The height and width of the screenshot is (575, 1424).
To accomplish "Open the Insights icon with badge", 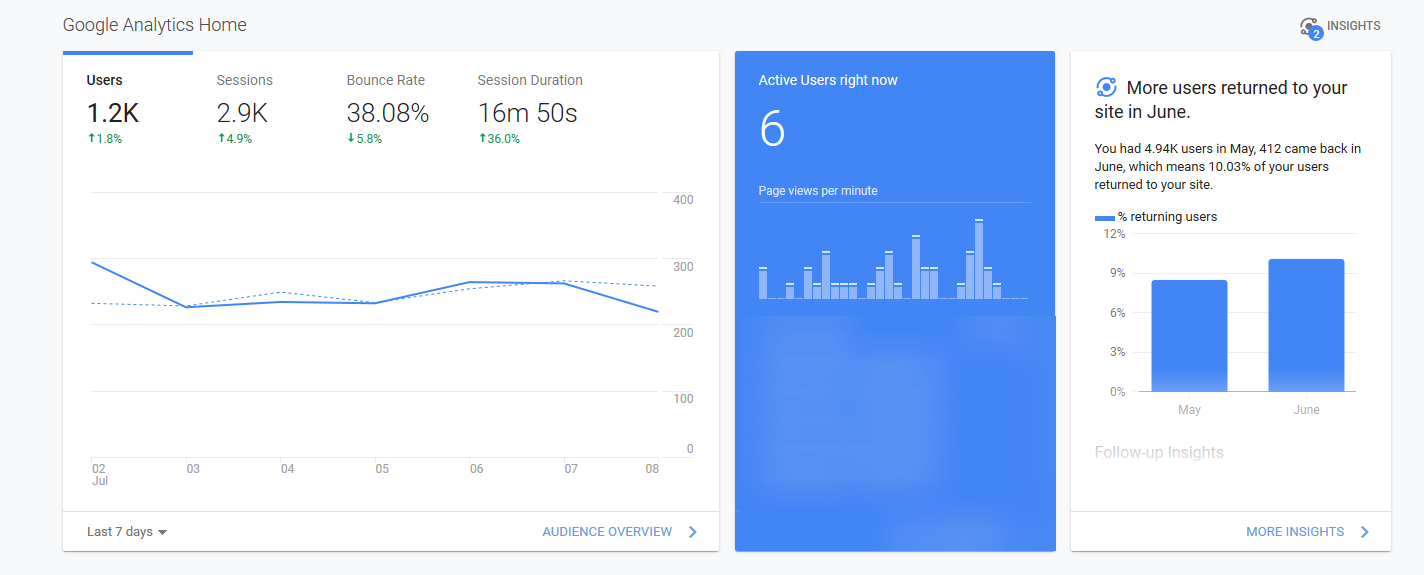I will click(1310, 28).
